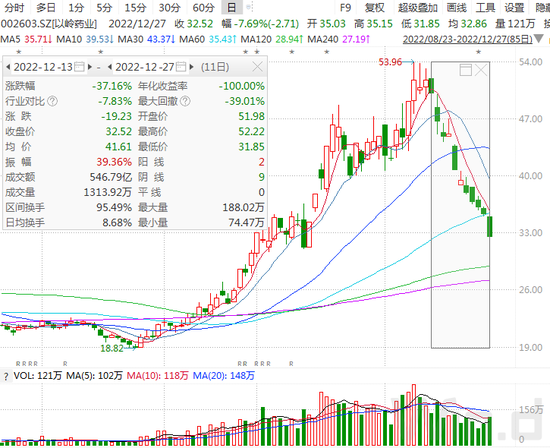Viewport: 550px width, 448px height.
Task: Click the star event marker above selection box
Action: tap(478, 52)
